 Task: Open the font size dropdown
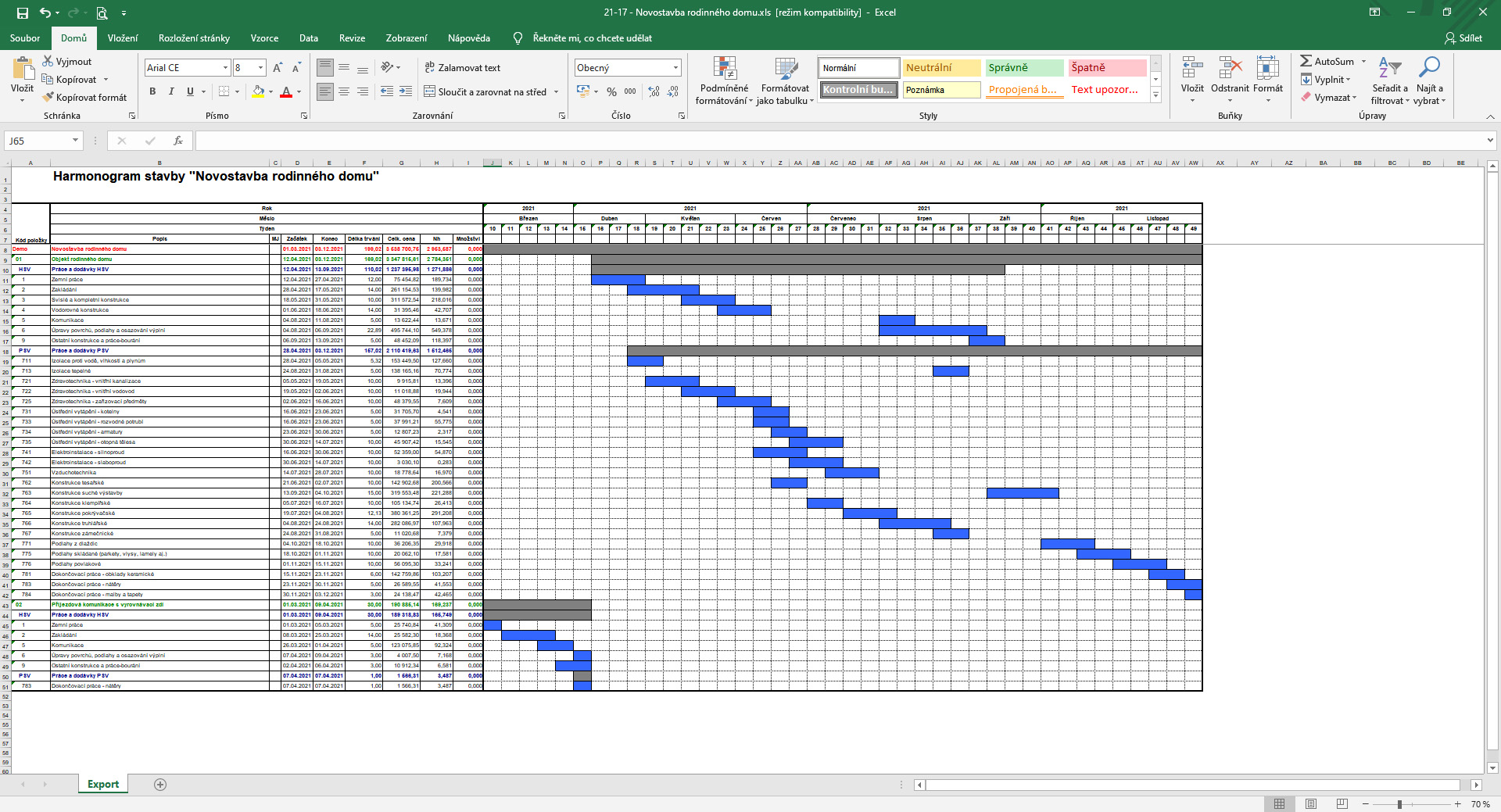[260, 68]
